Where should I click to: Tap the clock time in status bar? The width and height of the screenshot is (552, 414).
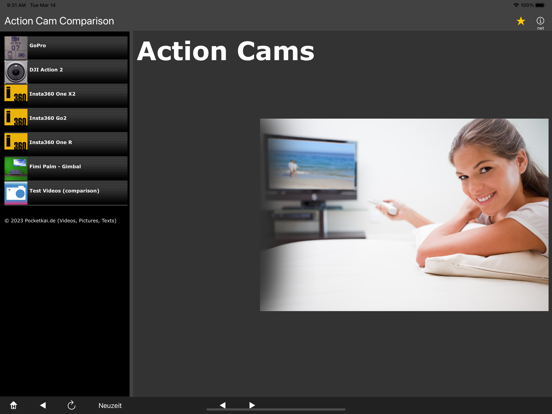16,5
